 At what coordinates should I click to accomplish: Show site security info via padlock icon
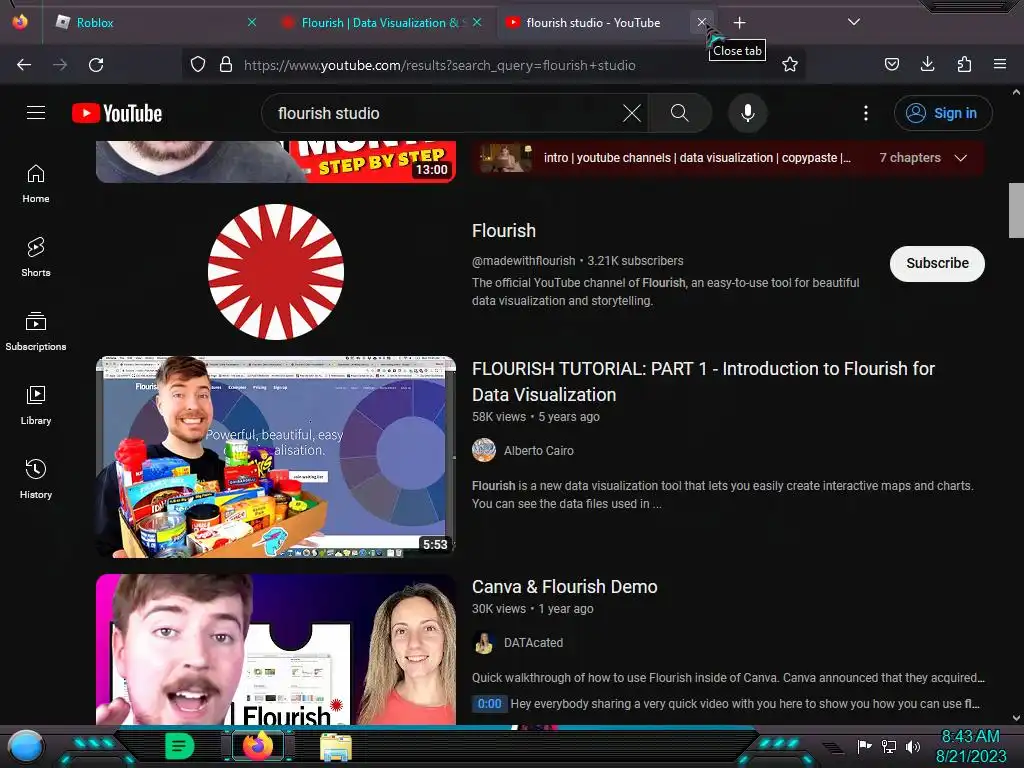point(226,65)
